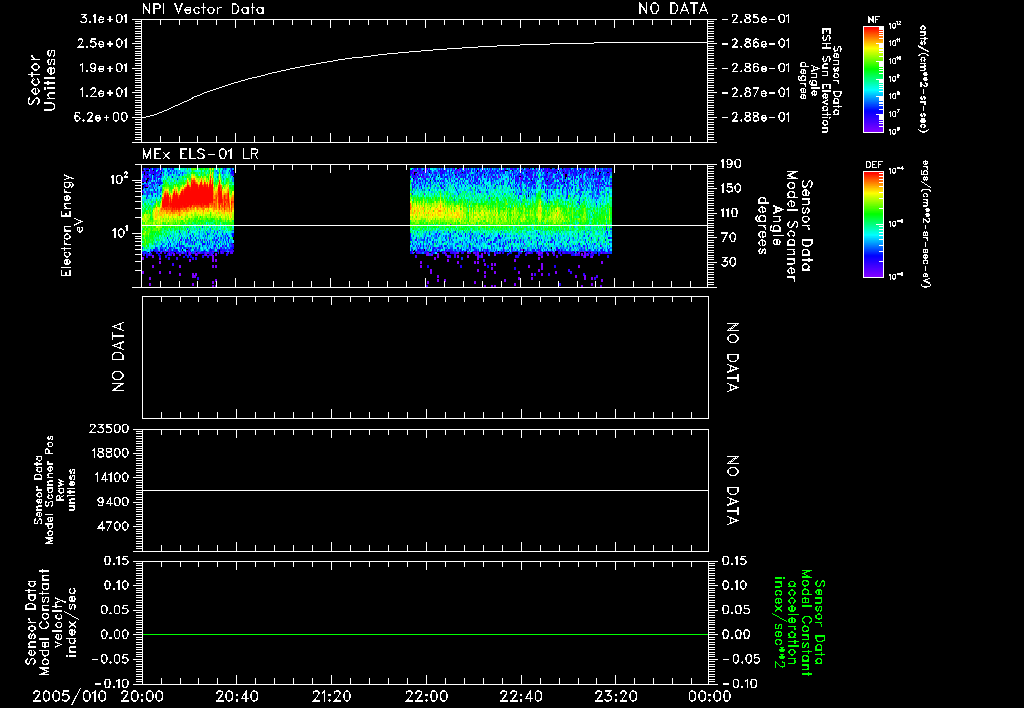1024x708 pixels.
Task: Click the 'Model Scanner Pos Raw' axis label
Action: 55,490
